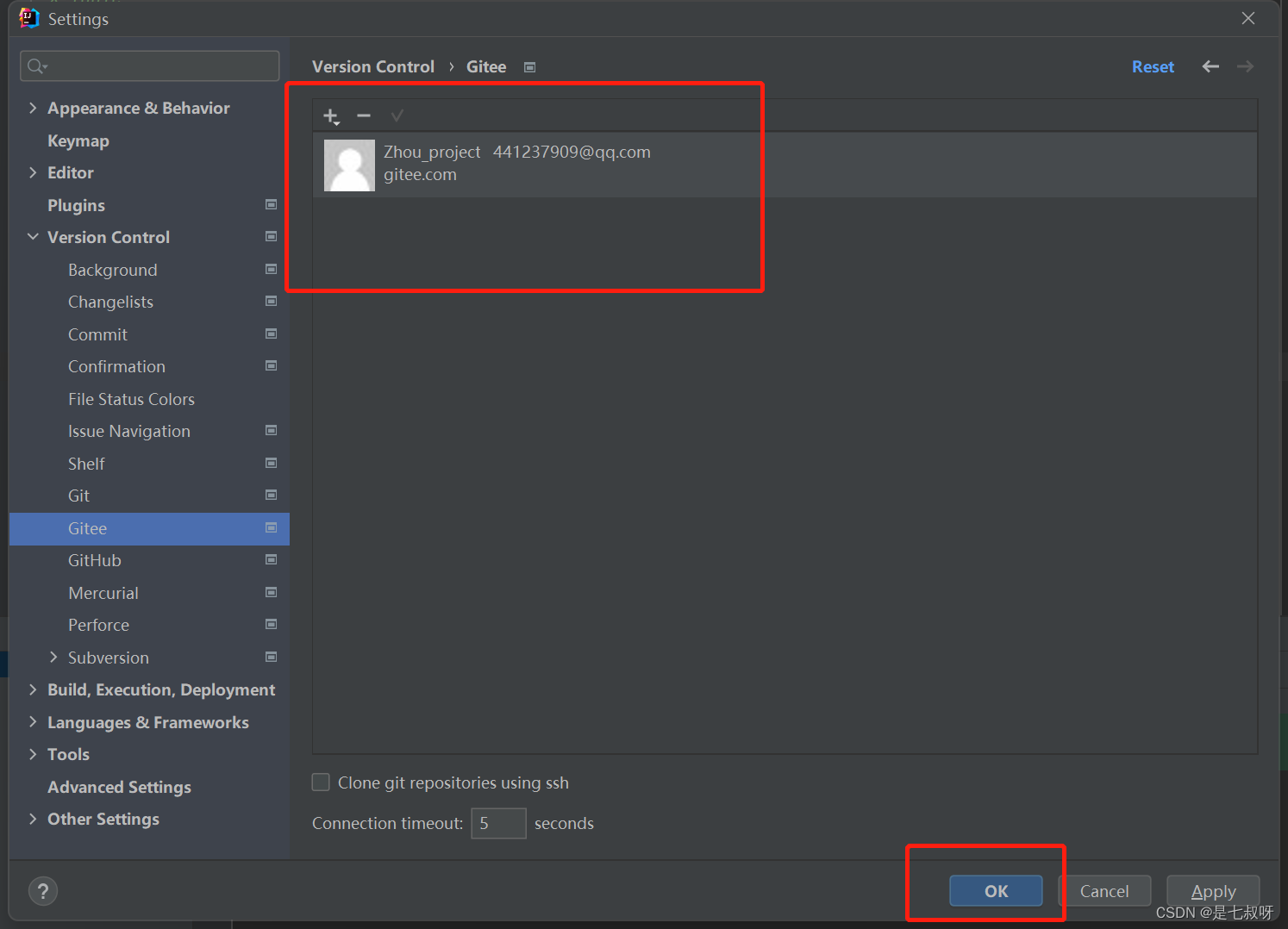Open Git settings page
Viewport: 1288px width, 929px height.
pyautogui.click(x=78, y=496)
